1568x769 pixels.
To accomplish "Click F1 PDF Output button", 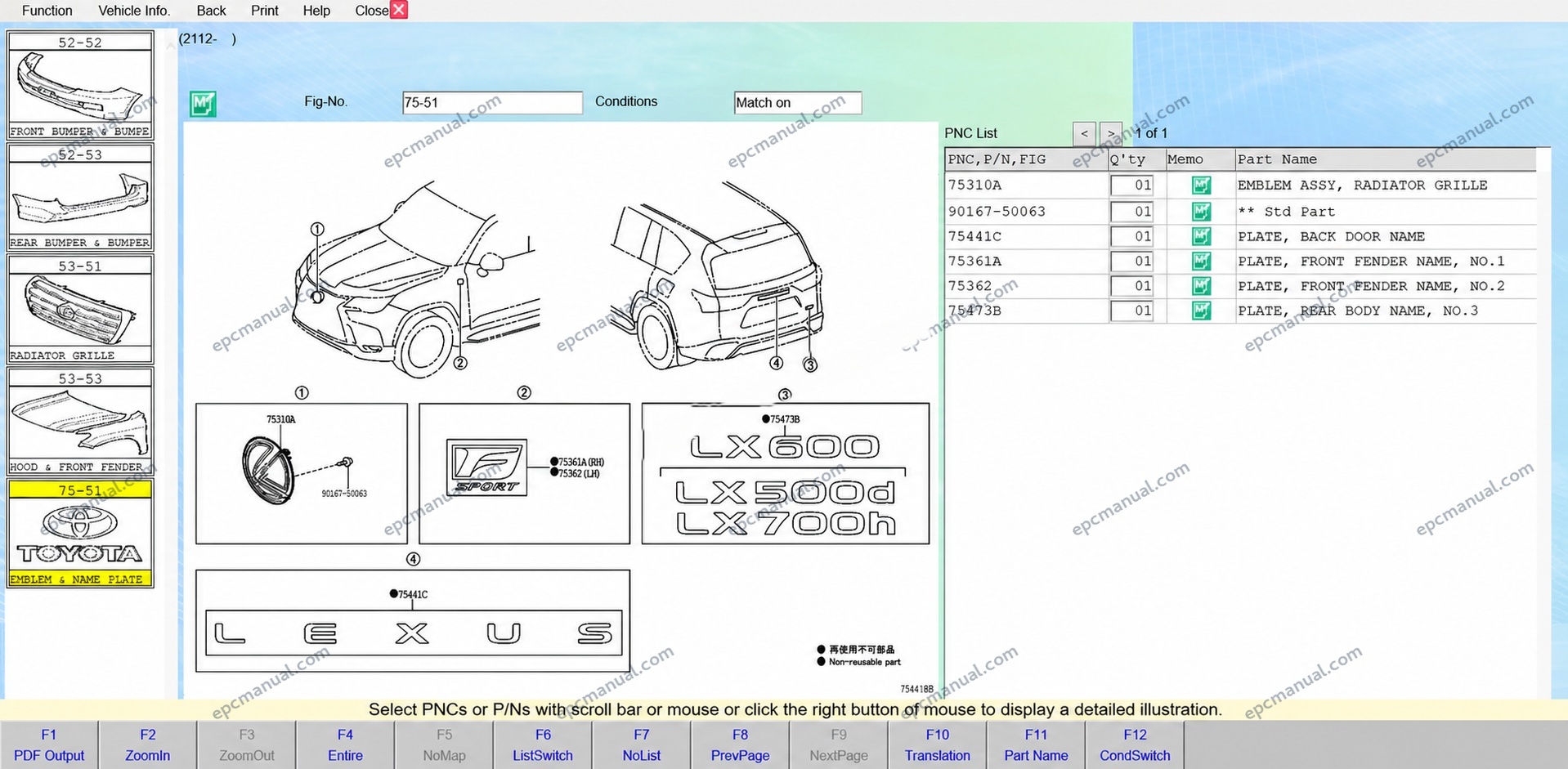I will point(49,744).
